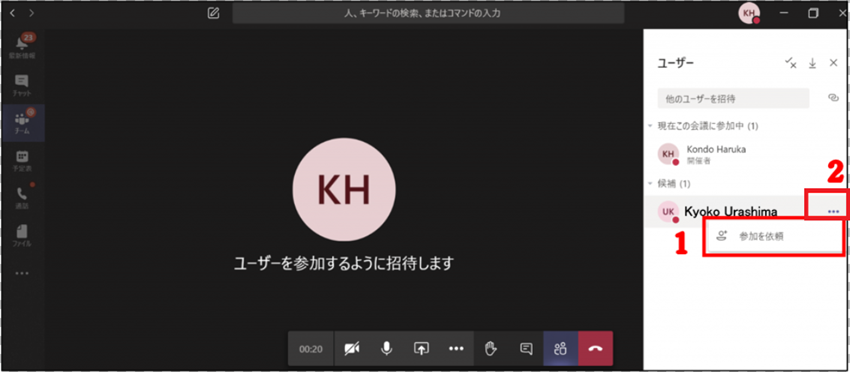The height and width of the screenshot is (372, 850).
Task: Mute all participants icon in panel header
Action: pos(791,63)
